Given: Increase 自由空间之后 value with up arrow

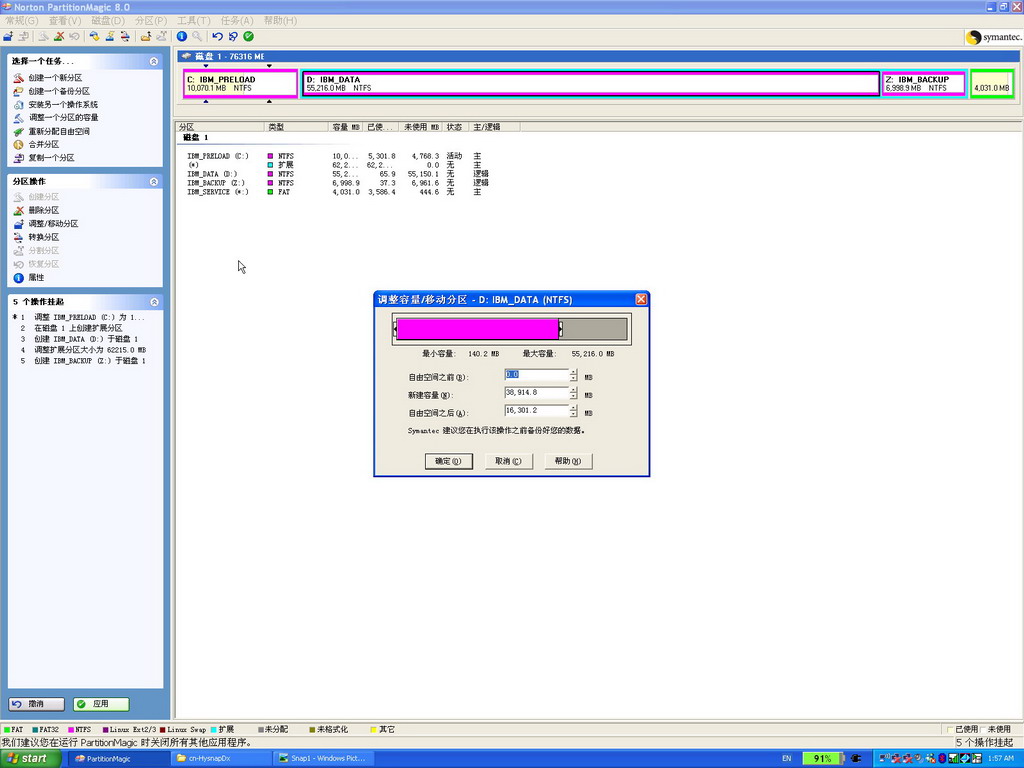Looking at the screenshot, I should (x=573, y=408).
